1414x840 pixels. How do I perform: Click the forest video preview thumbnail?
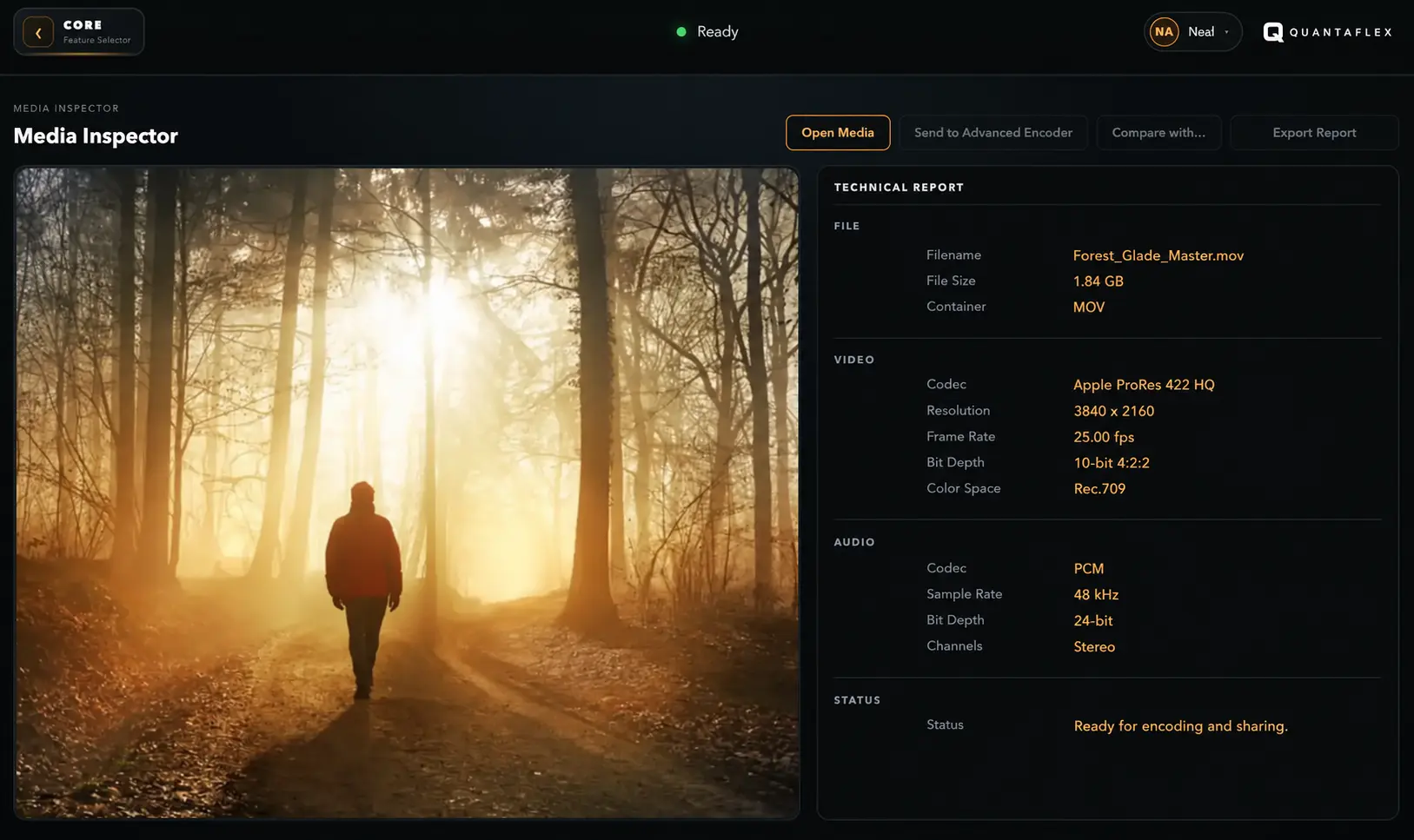point(407,493)
